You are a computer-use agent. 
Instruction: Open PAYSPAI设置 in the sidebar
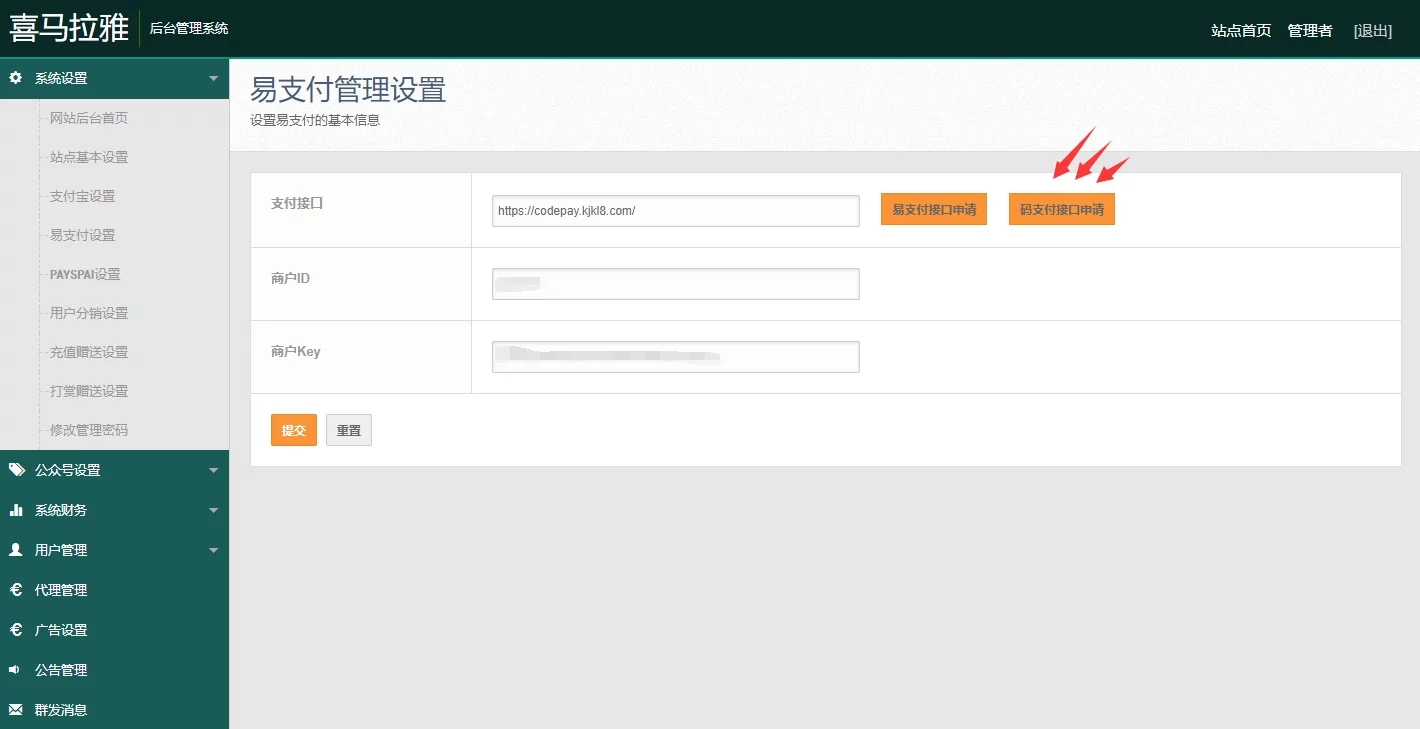(85, 274)
